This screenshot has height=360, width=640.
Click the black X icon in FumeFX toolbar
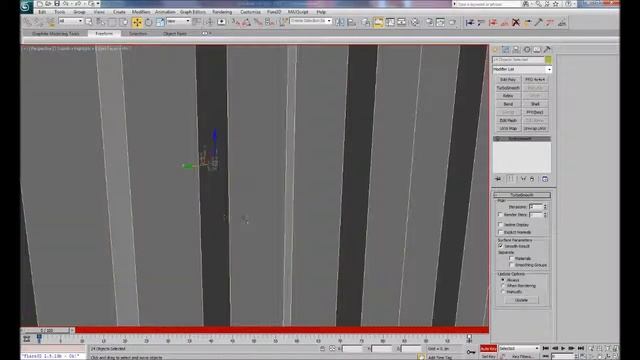(x=516, y=22)
